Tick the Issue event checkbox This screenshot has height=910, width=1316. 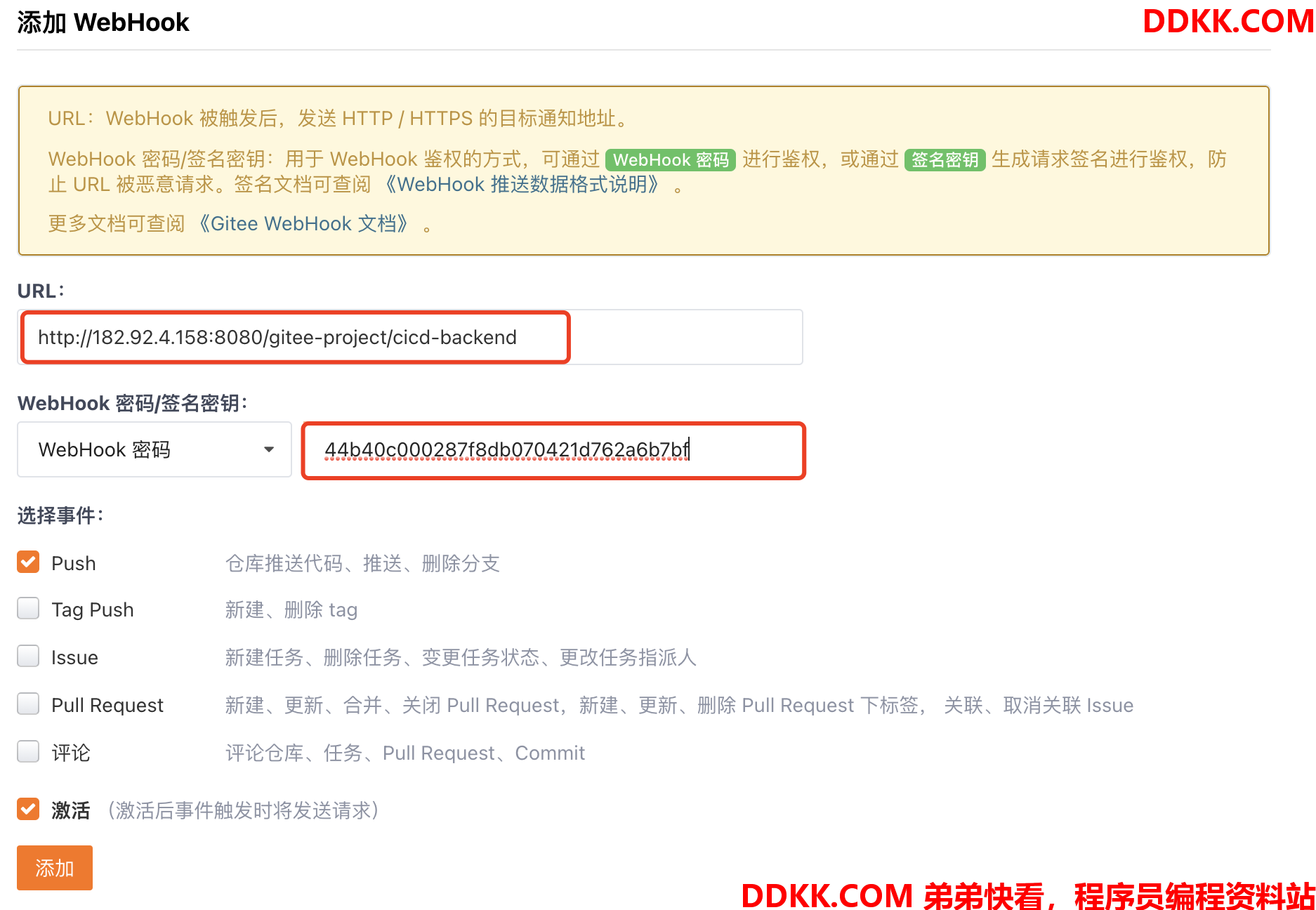click(x=28, y=656)
